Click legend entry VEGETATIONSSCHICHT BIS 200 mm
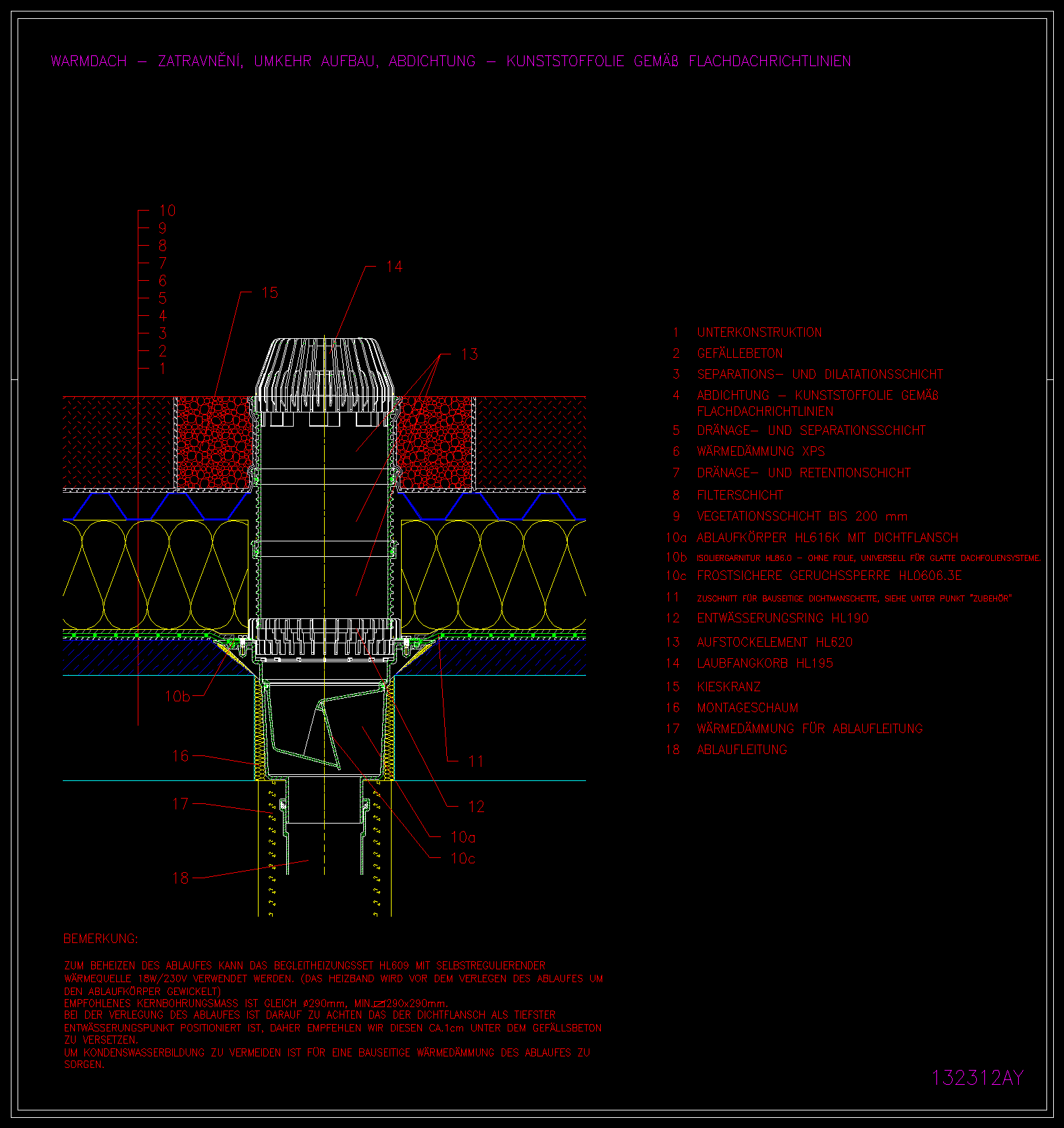The width and height of the screenshot is (1064, 1128). point(802,516)
